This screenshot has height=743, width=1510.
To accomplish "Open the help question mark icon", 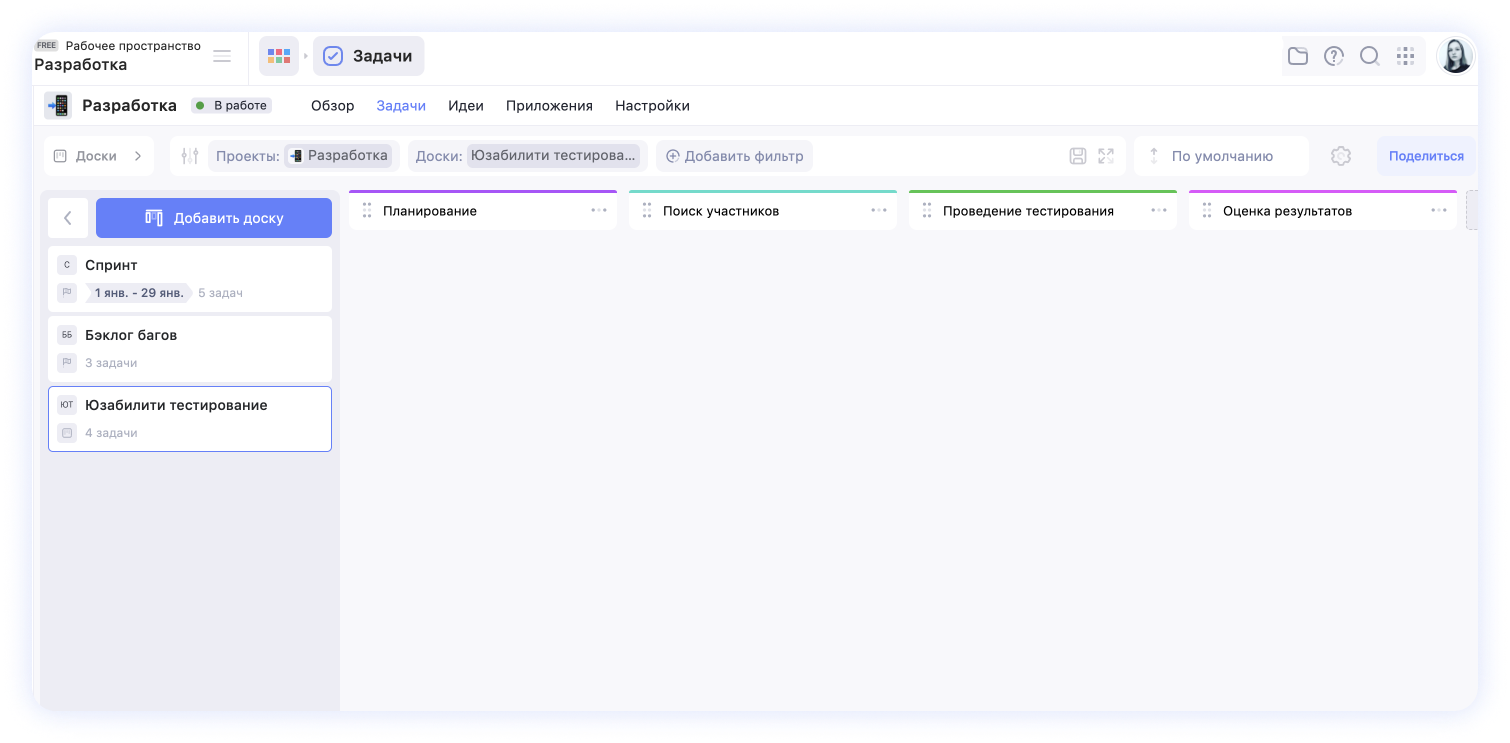I will tap(1334, 57).
